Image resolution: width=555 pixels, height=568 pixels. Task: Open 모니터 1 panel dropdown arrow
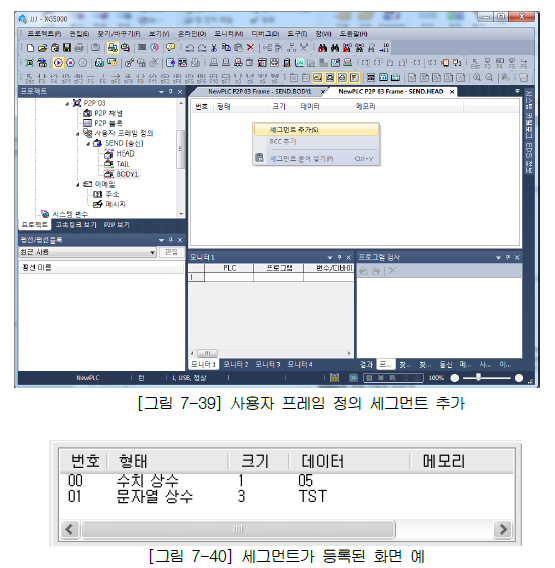[x=330, y=258]
